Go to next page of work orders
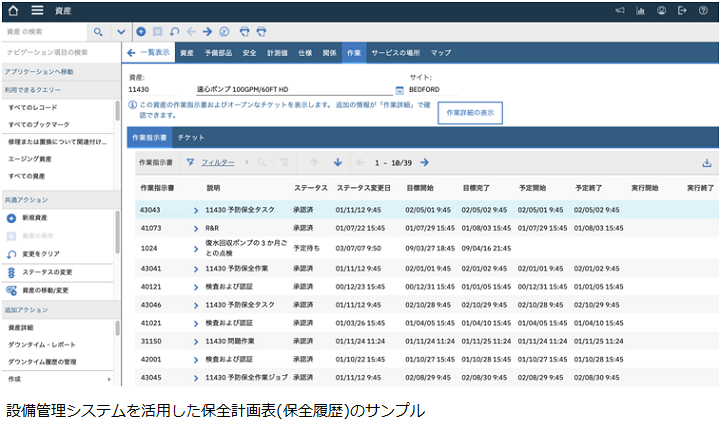 (425, 162)
